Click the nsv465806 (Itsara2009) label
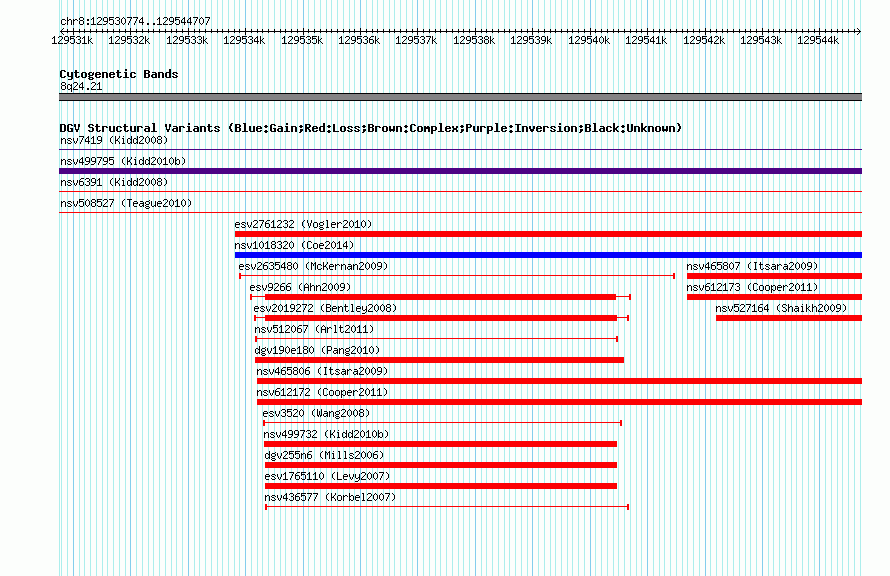Screen dimensions: 890x576 (x=322, y=371)
